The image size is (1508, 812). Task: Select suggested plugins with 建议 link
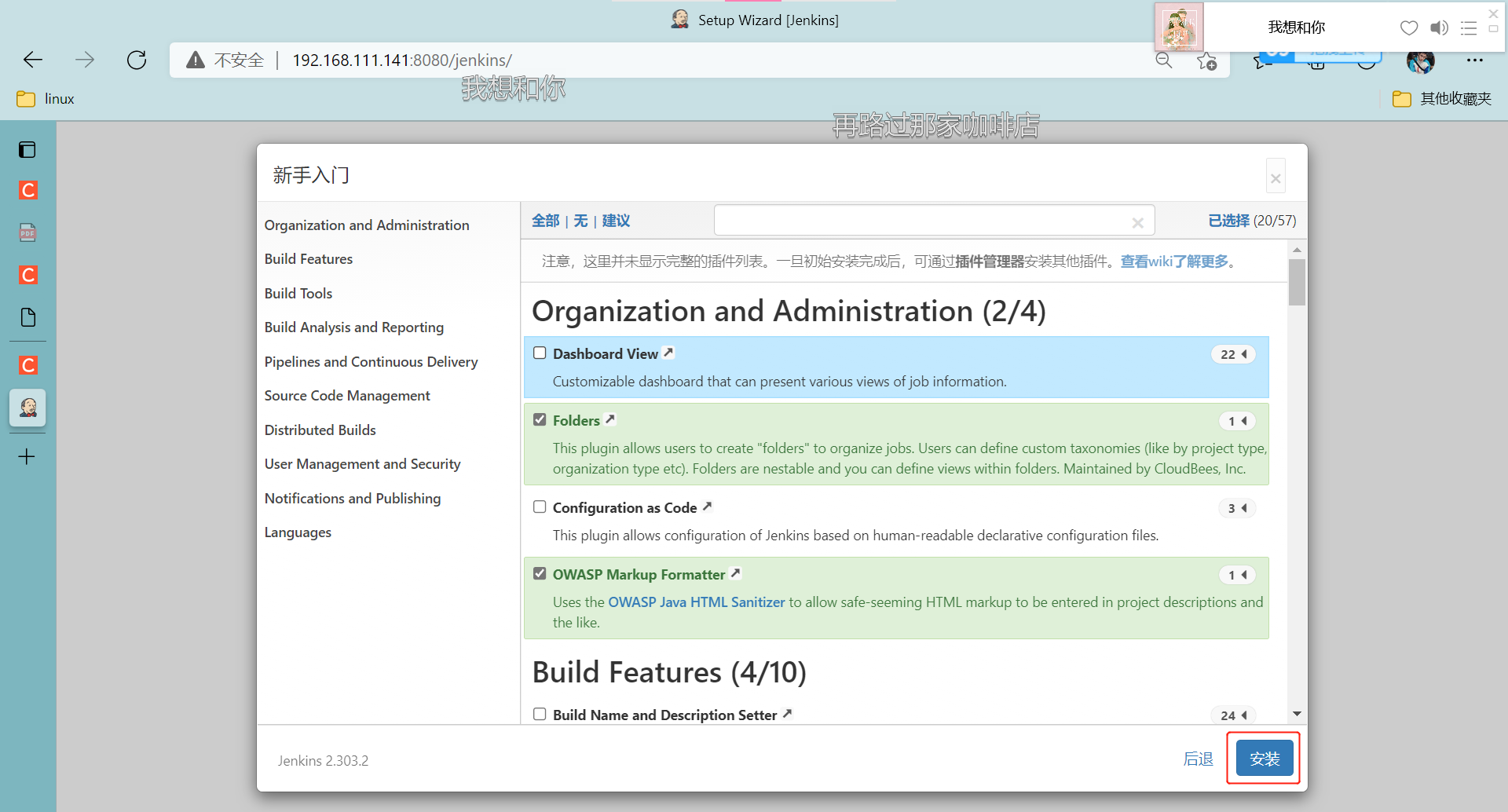coord(616,221)
